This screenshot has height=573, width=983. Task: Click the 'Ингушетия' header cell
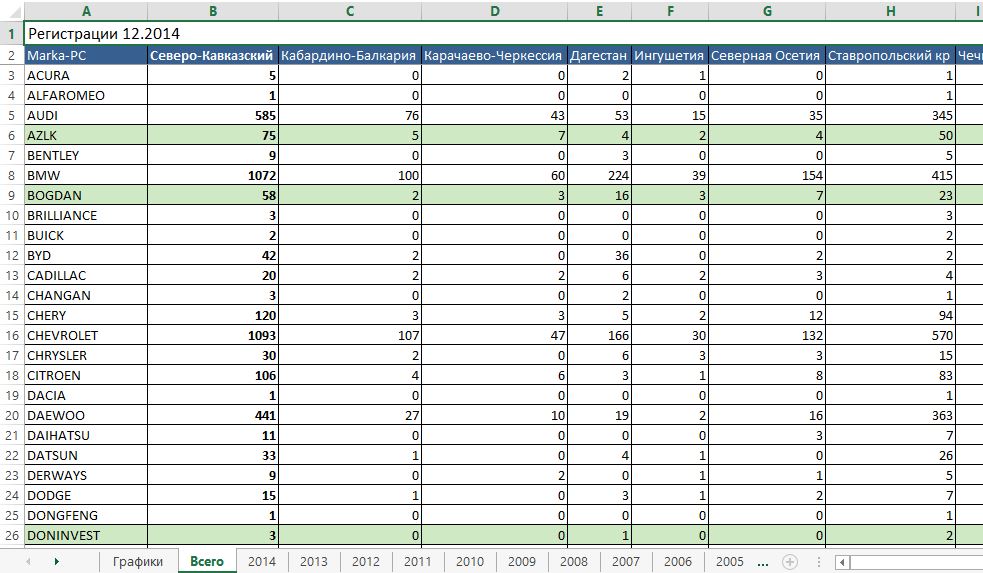coord(670,55)
